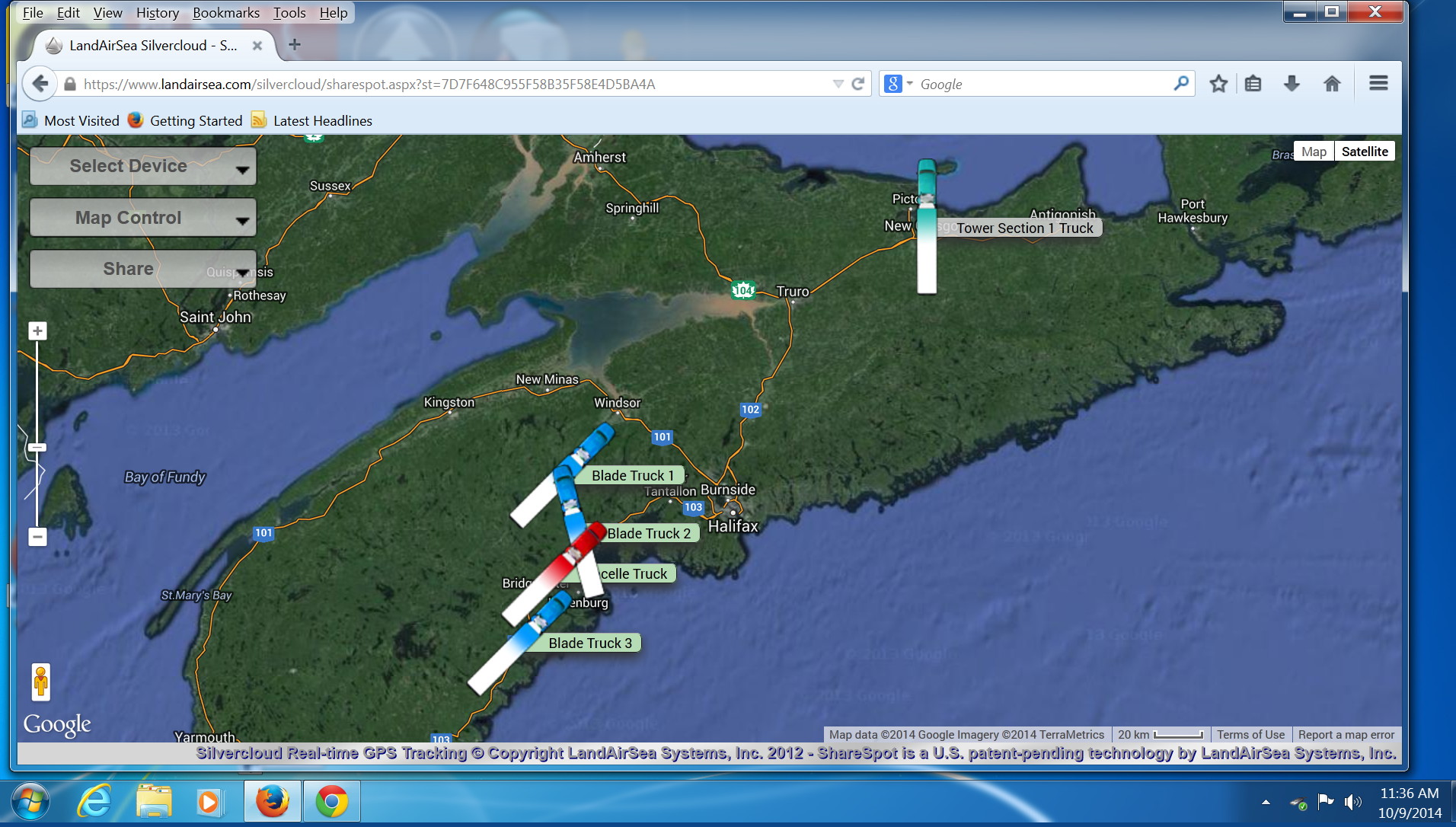
Task: Open the downloads arrow icon
Action: click(1292, 84)
